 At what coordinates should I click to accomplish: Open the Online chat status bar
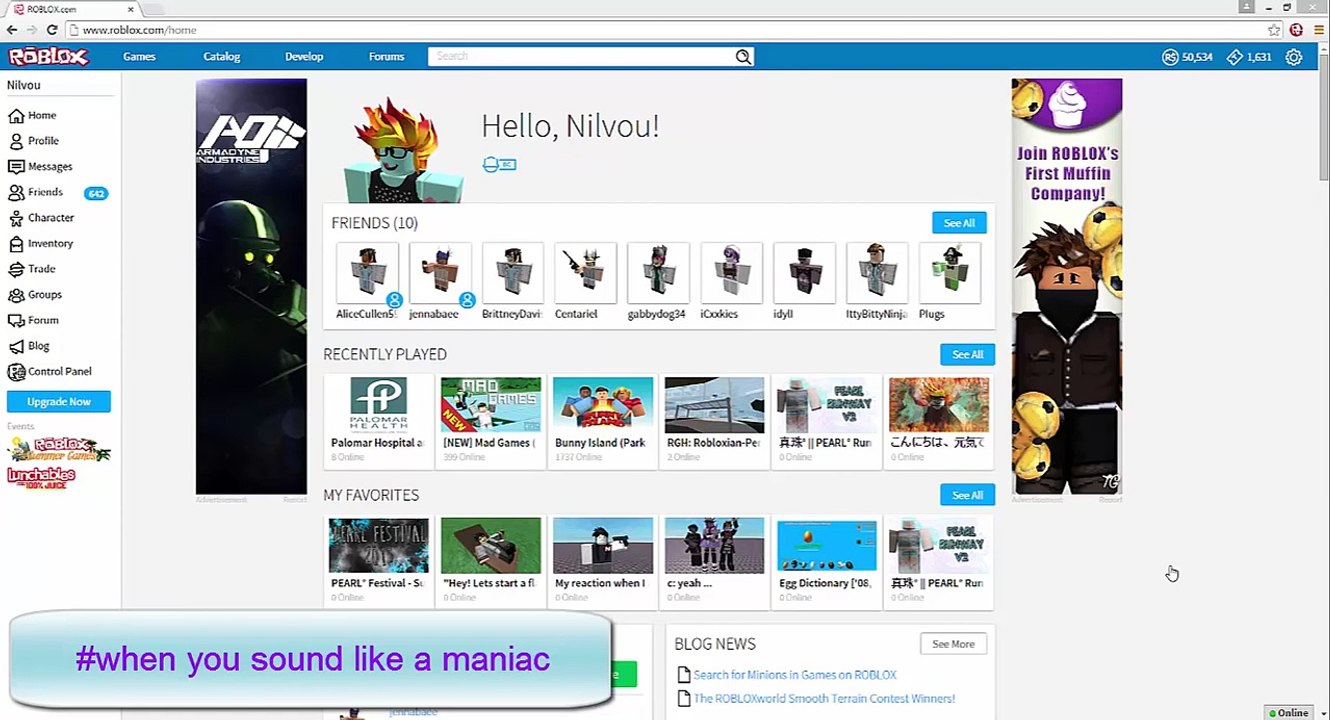1291,713
